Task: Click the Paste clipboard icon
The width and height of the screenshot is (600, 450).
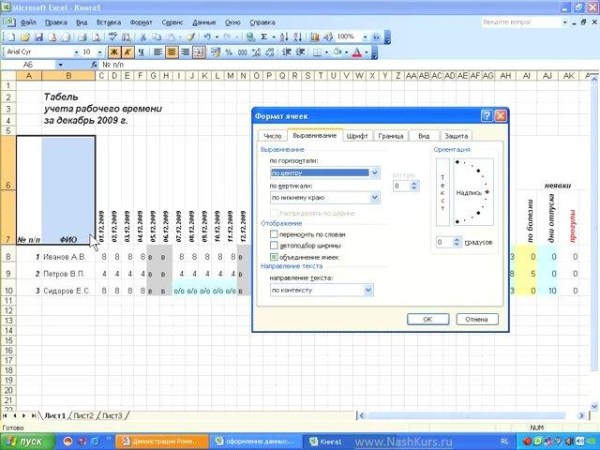Action: pyautogui.click(x=170, y=37)
